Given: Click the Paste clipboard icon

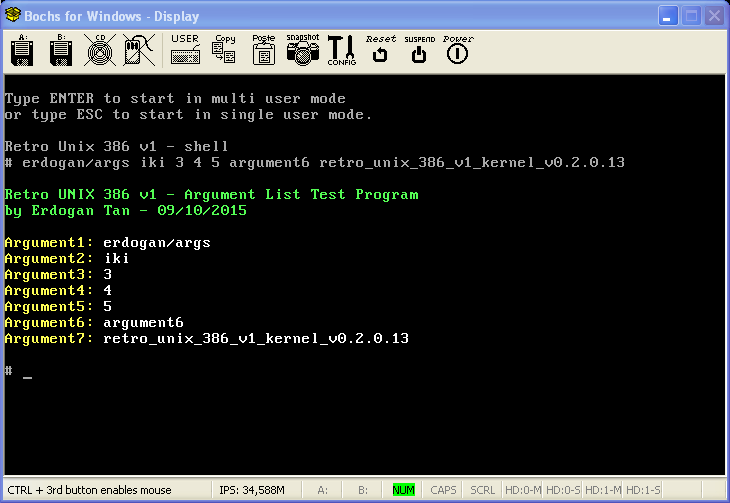Looking at the screenshot, I should (x=263, y=50).
